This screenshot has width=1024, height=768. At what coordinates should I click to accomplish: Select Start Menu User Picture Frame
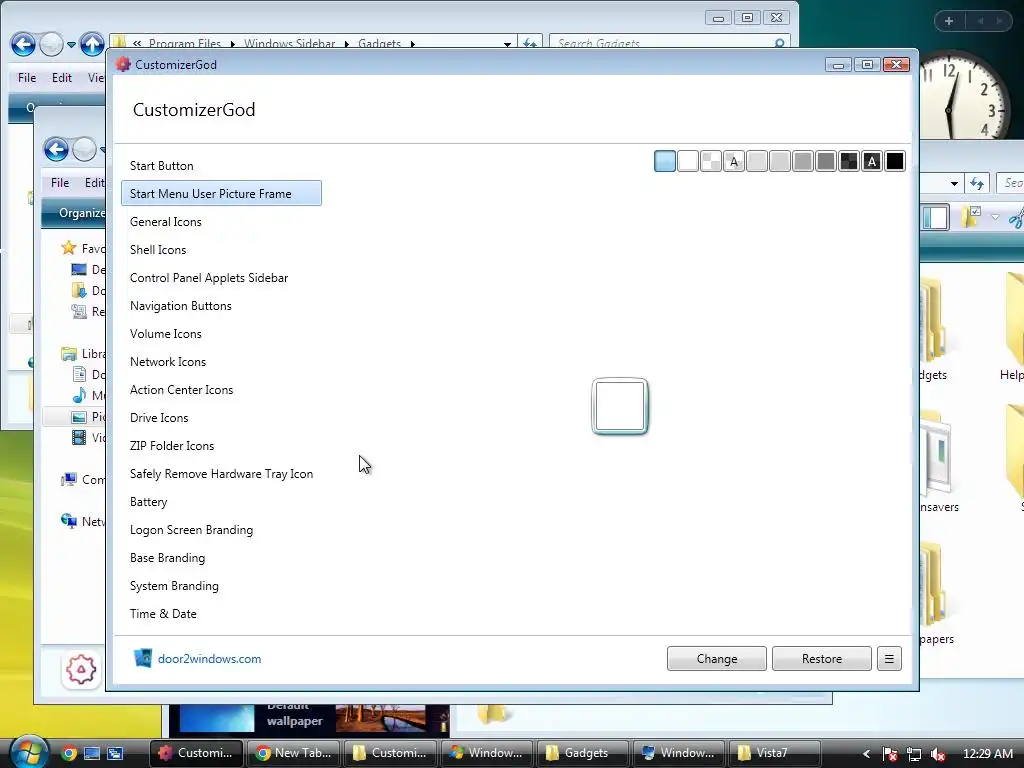pyautogui.click(x=221, y=193)
